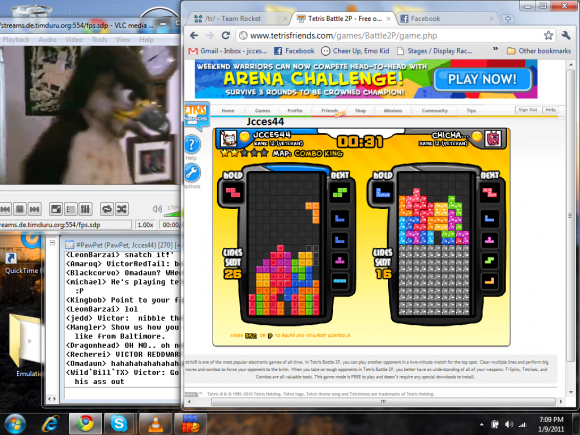Open Stages / Display Rac bookmark
This screenshot has height=435, width=580.
point(435,51)
